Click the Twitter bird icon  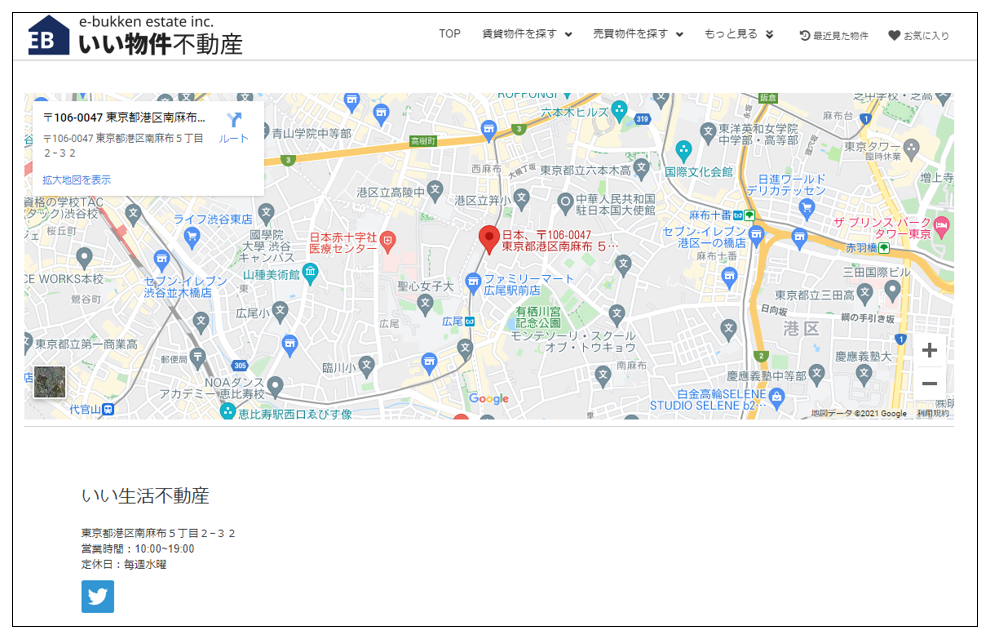(x=98, y=597)
